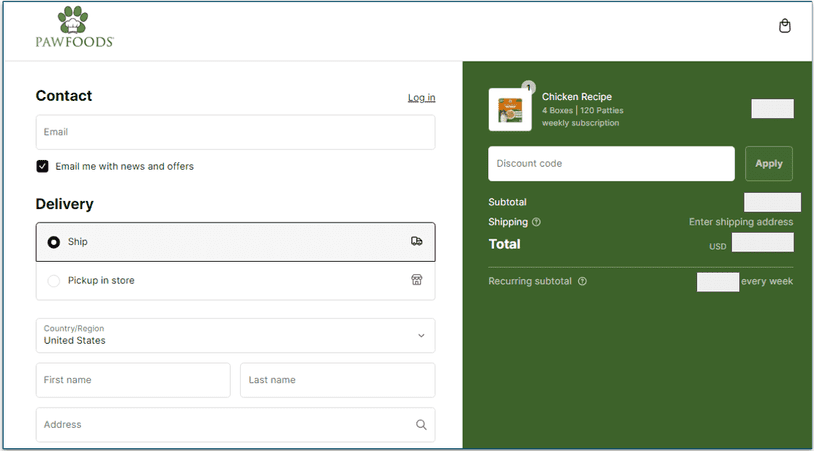Click the Subtotal label
Viewport: 814px width, 451px height.
tap(507, 202)
